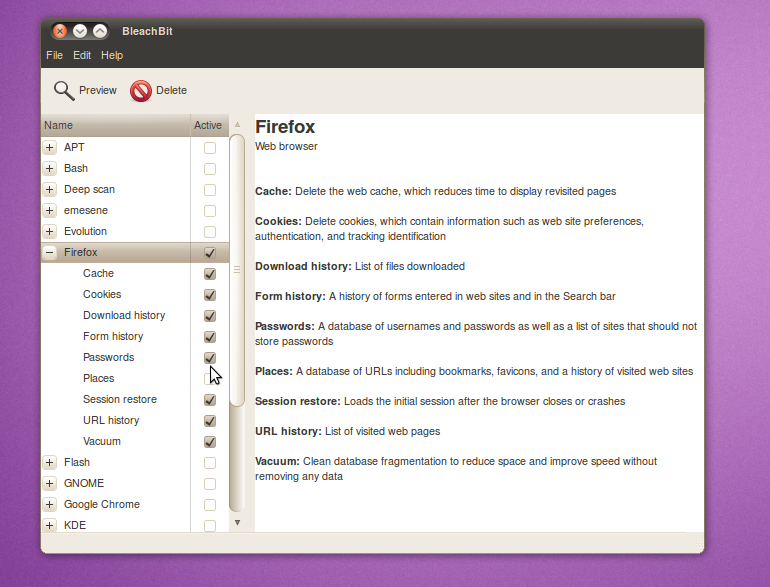Select the Passwords row
Screen dimensions: 770x587
[x=135, y=358]
